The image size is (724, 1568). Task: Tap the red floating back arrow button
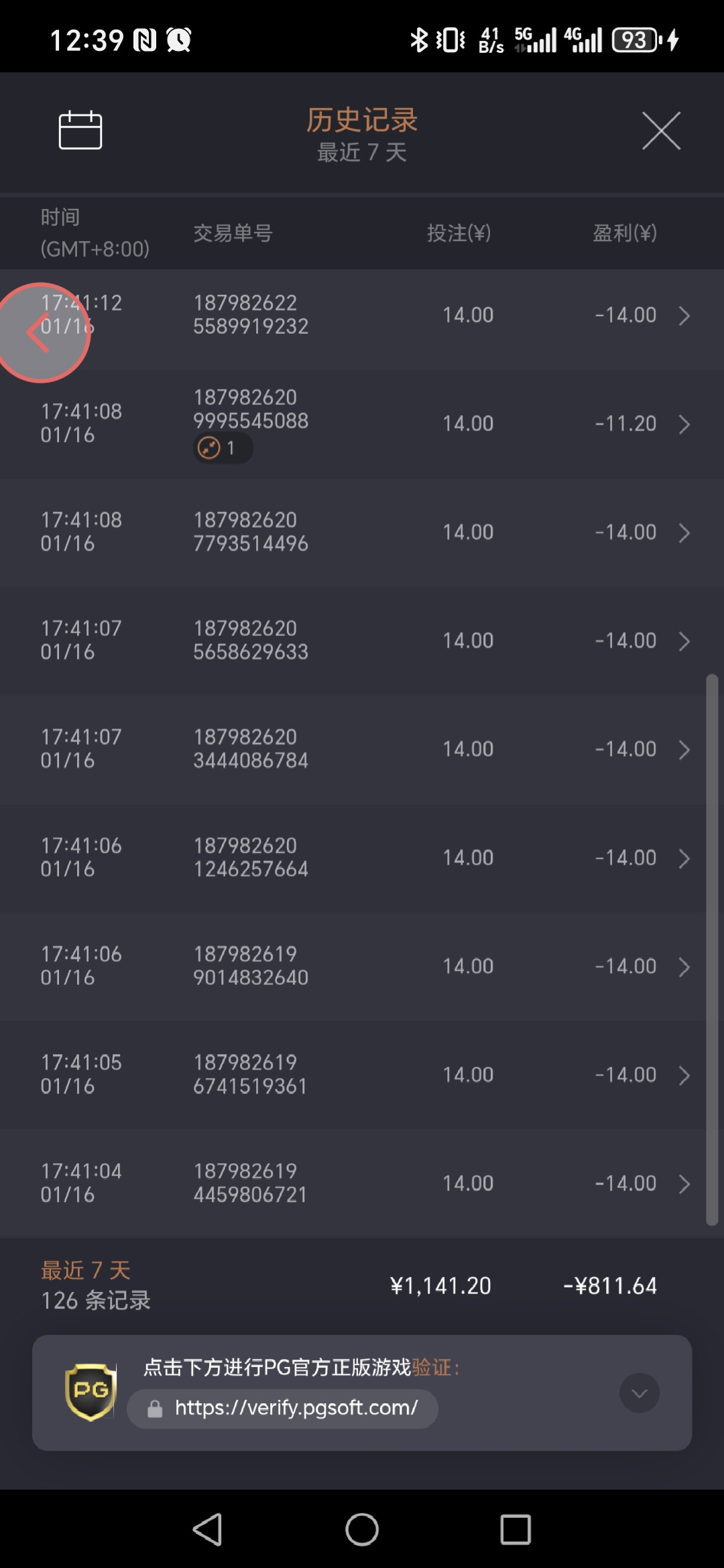pos(41,333)
